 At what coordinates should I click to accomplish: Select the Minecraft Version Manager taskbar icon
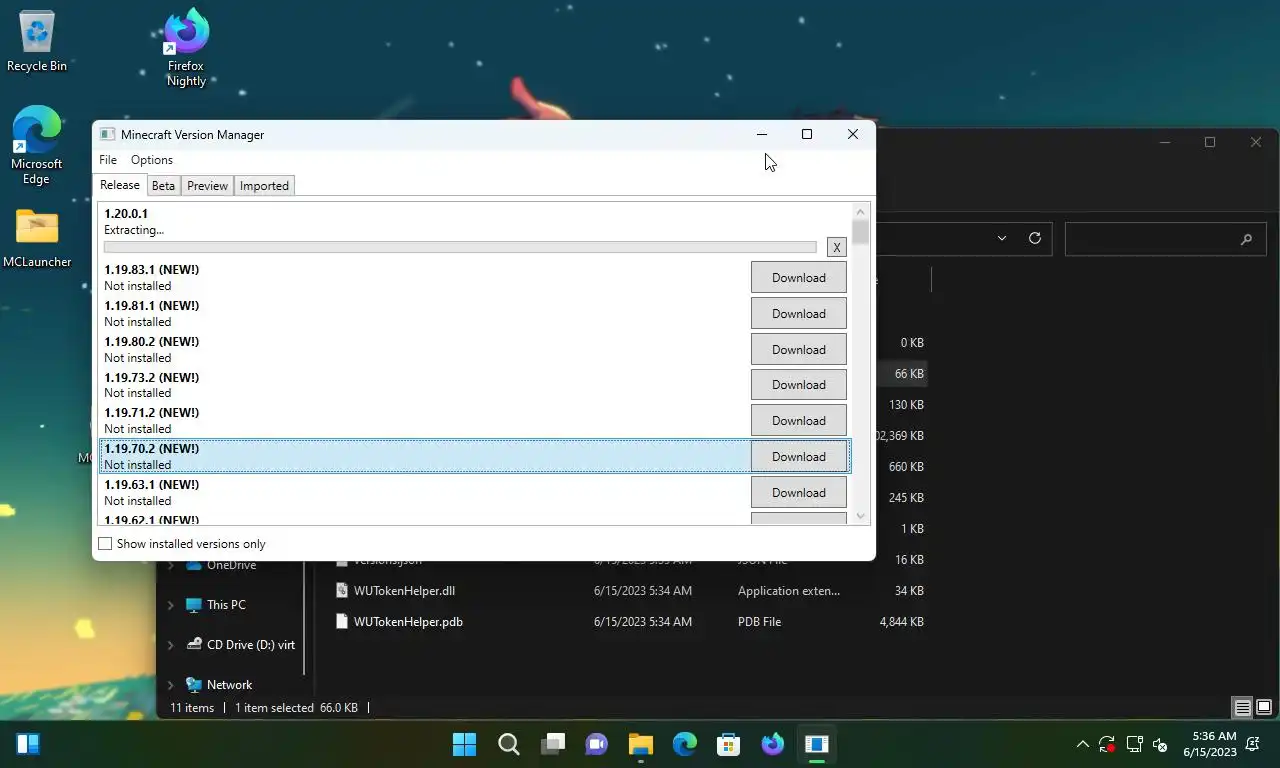817,744
